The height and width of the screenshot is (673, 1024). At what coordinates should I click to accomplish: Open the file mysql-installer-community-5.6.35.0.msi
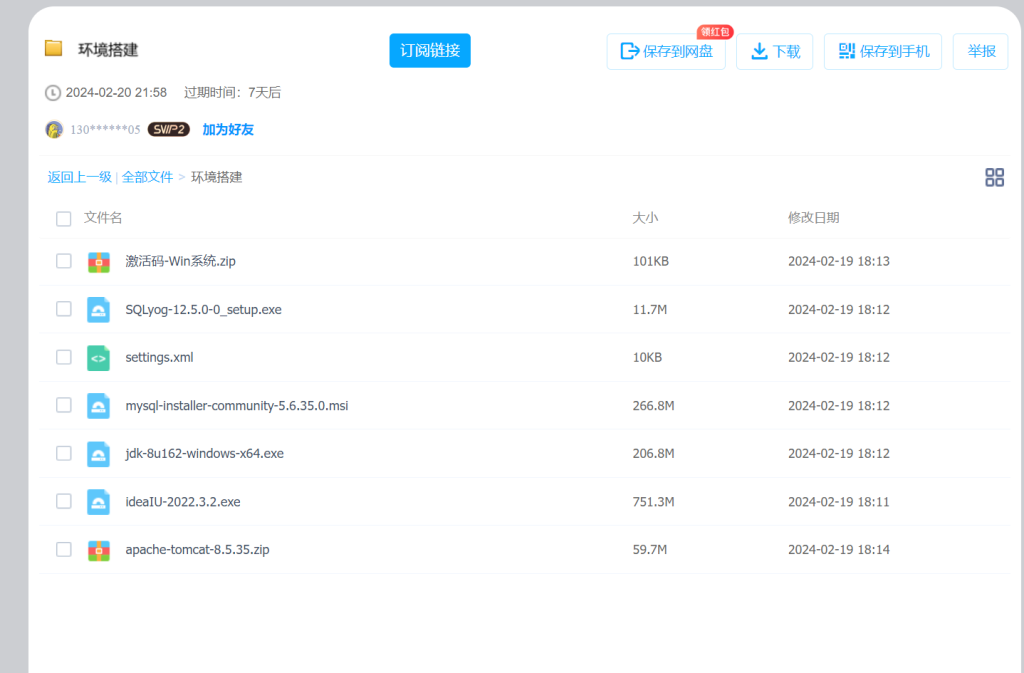236,405
